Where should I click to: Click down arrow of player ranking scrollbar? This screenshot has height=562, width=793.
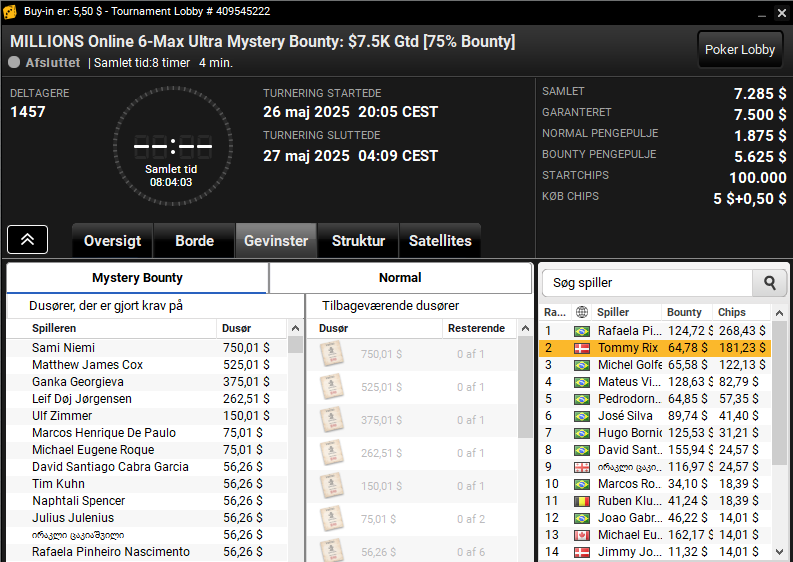(x=779, y=552)
